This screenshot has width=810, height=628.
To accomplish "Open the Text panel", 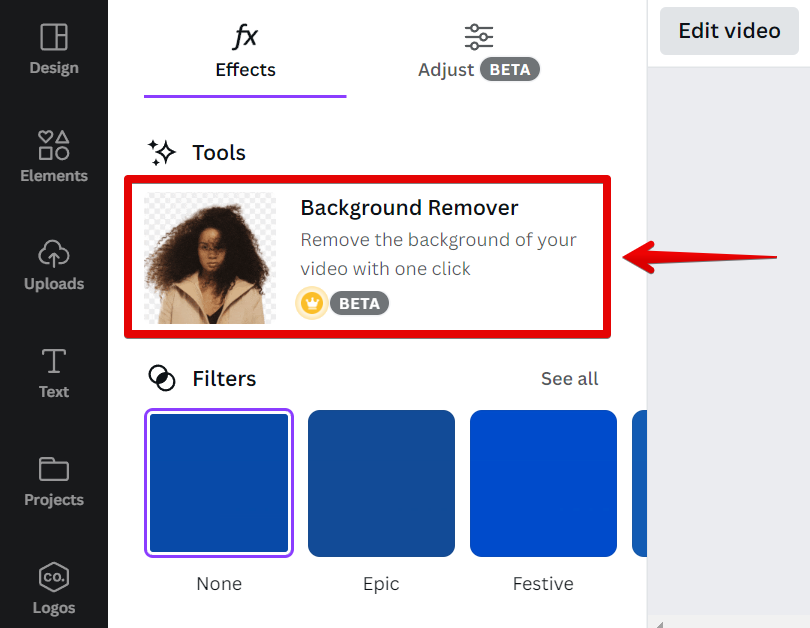I will point(53,375).
